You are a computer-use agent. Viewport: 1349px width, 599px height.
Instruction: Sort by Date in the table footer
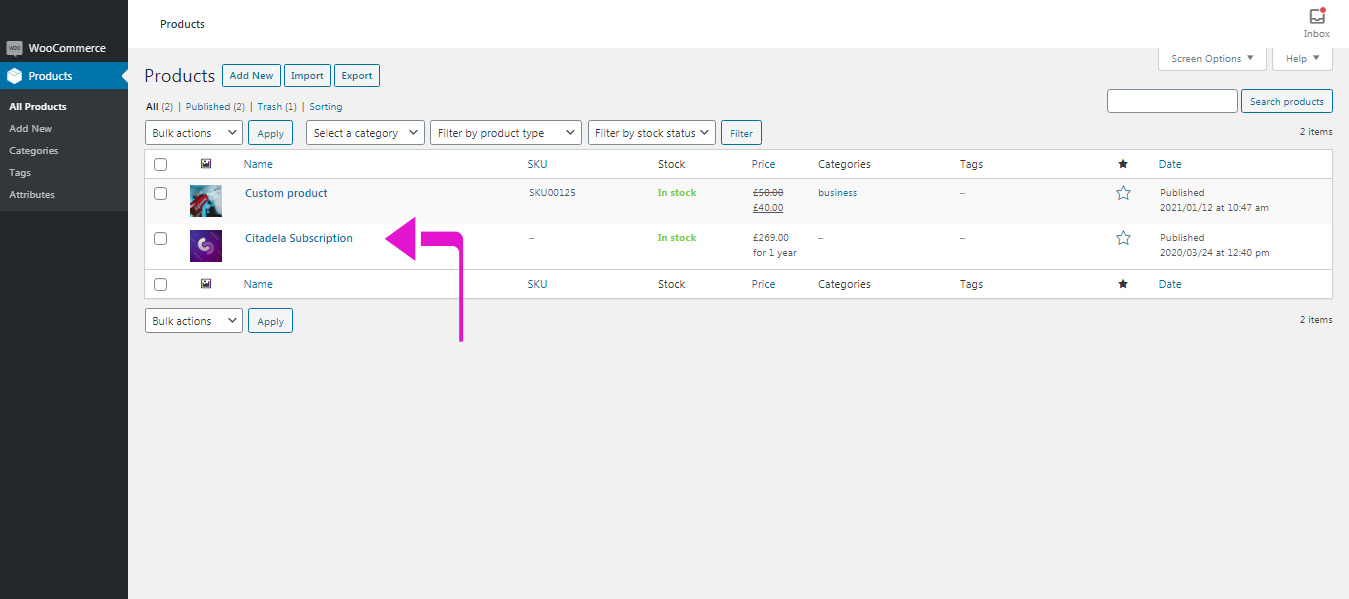[1170, 284]
